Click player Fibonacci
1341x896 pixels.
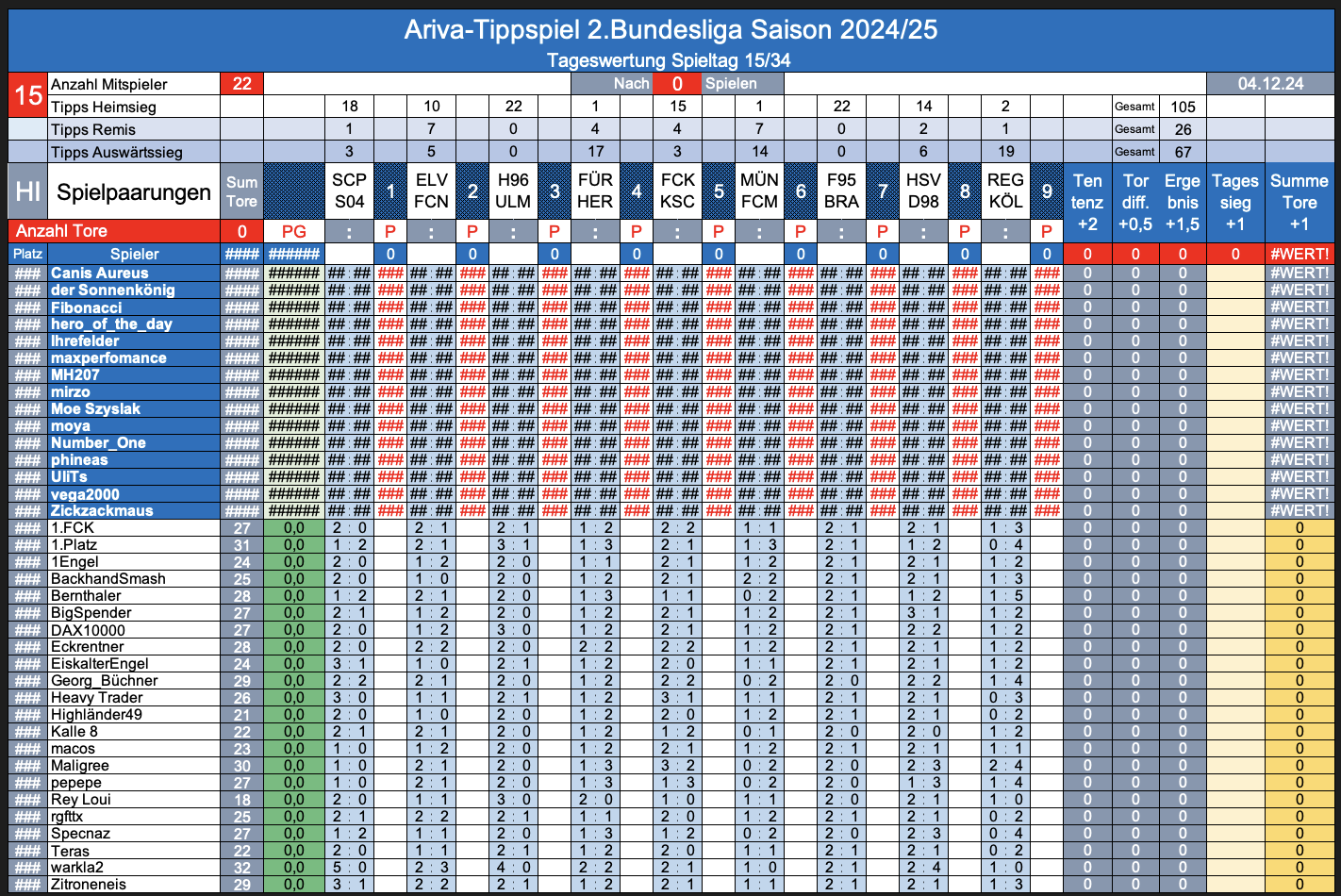tap(87, 307)
